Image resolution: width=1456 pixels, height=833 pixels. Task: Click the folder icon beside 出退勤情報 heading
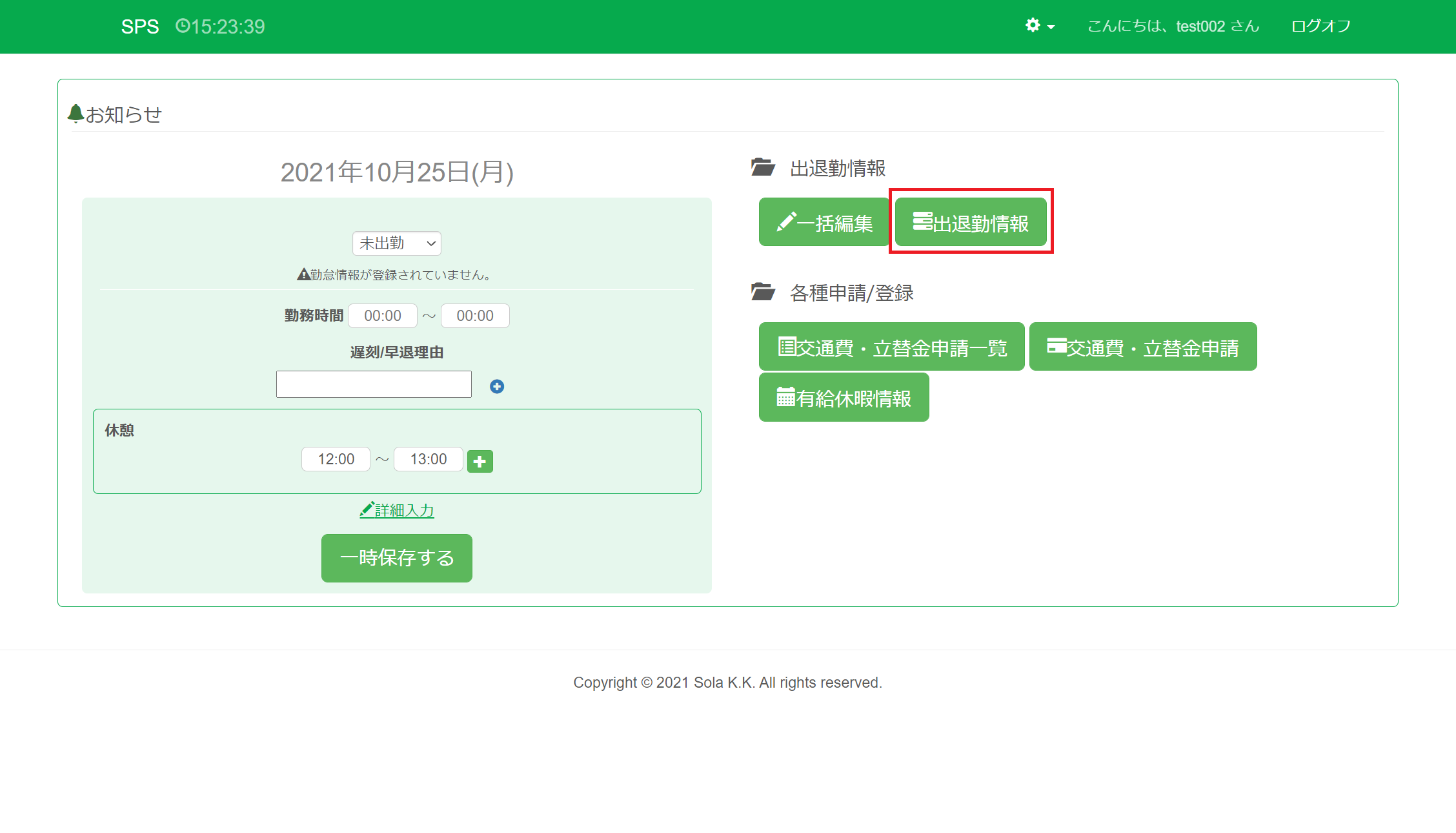[x=763, y=167]
